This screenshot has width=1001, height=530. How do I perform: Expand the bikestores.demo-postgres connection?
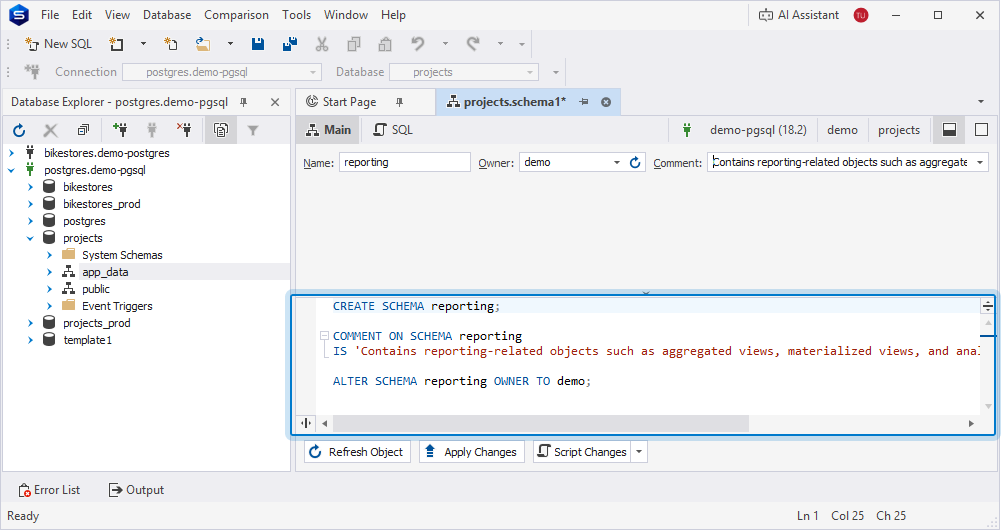[x=11, y=153]
